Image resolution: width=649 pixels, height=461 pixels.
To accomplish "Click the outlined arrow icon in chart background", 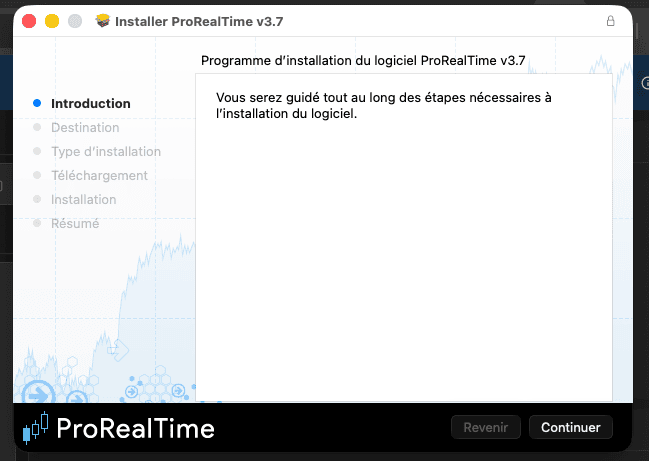I will pyautogui.click(x=118, y=351).
